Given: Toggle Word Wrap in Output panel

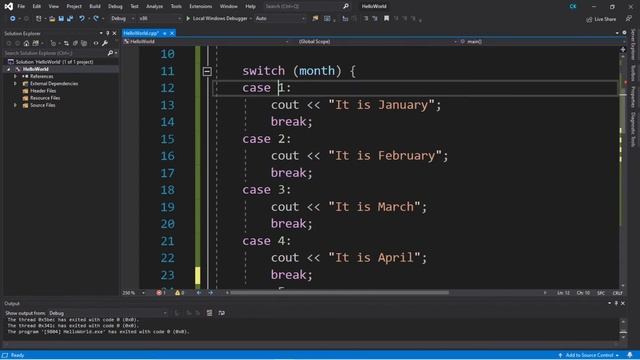Looking at the screenshot, I should (221, 313).
